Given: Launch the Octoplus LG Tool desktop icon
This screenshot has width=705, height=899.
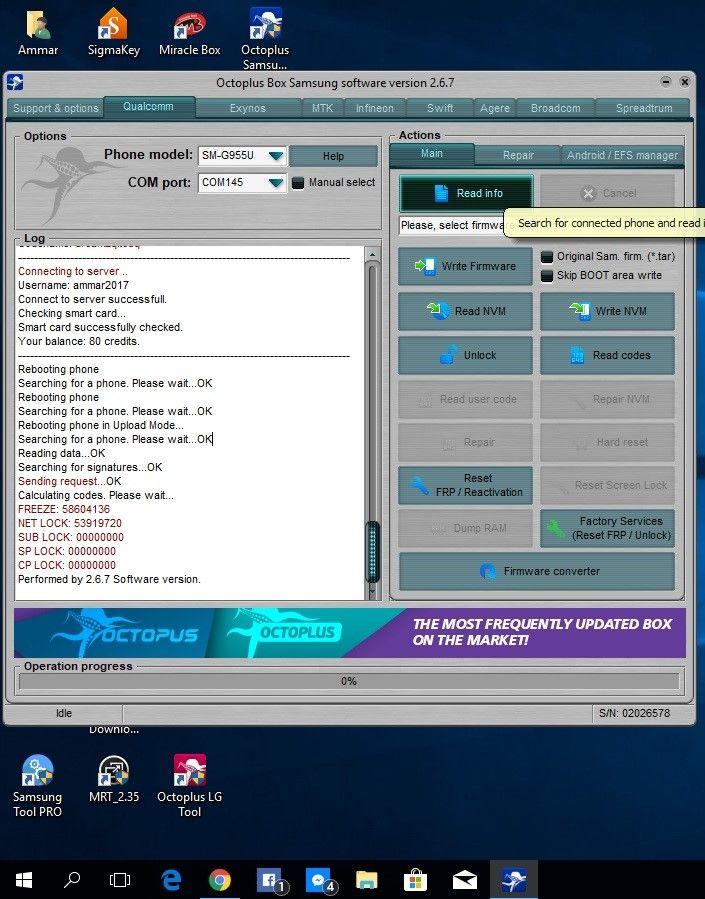Looking at the screenshot, I should click(189, 782).
